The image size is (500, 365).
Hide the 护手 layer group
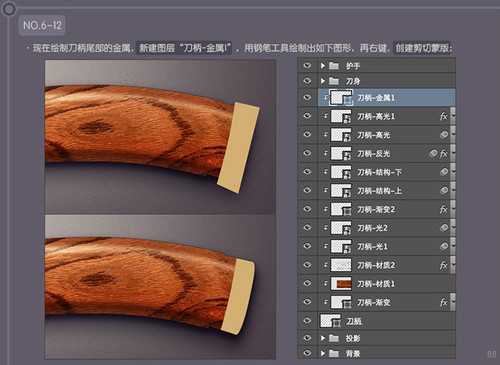point(307,65)
